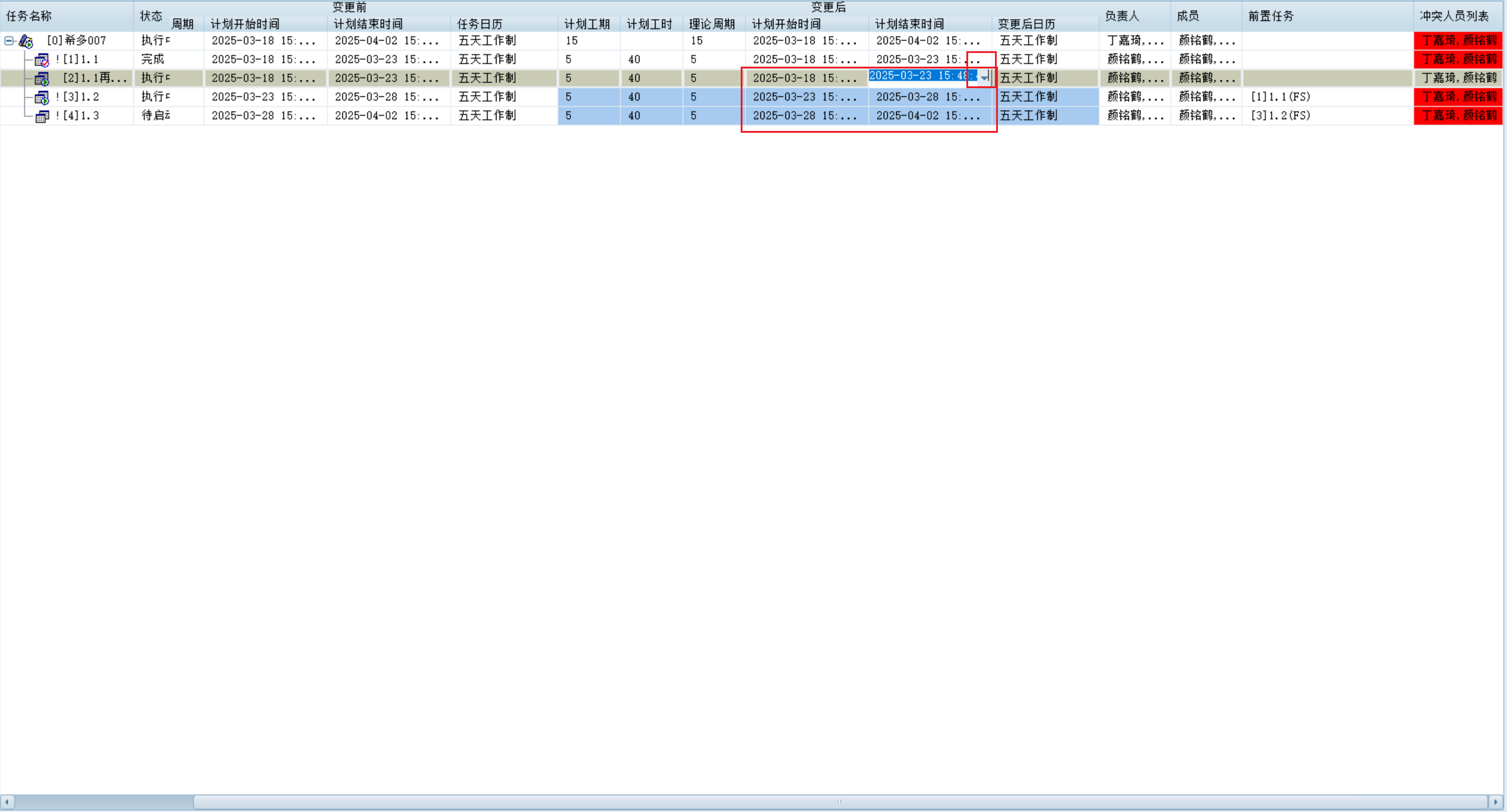Click the 变更后 end time 2025-04-02 in the [4]1.3 row
The image size is (1507, 812).
(x=929, y=115)
